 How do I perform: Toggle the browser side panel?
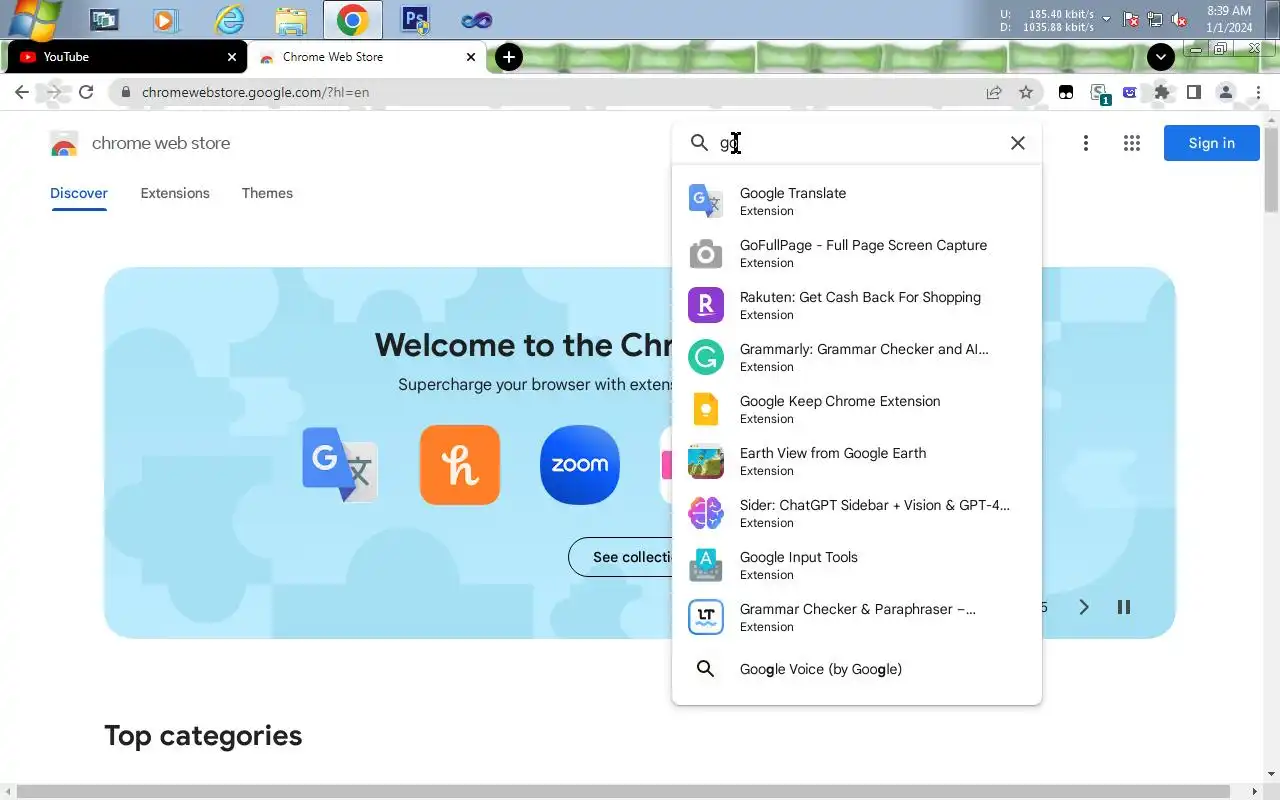(1194, 92)
